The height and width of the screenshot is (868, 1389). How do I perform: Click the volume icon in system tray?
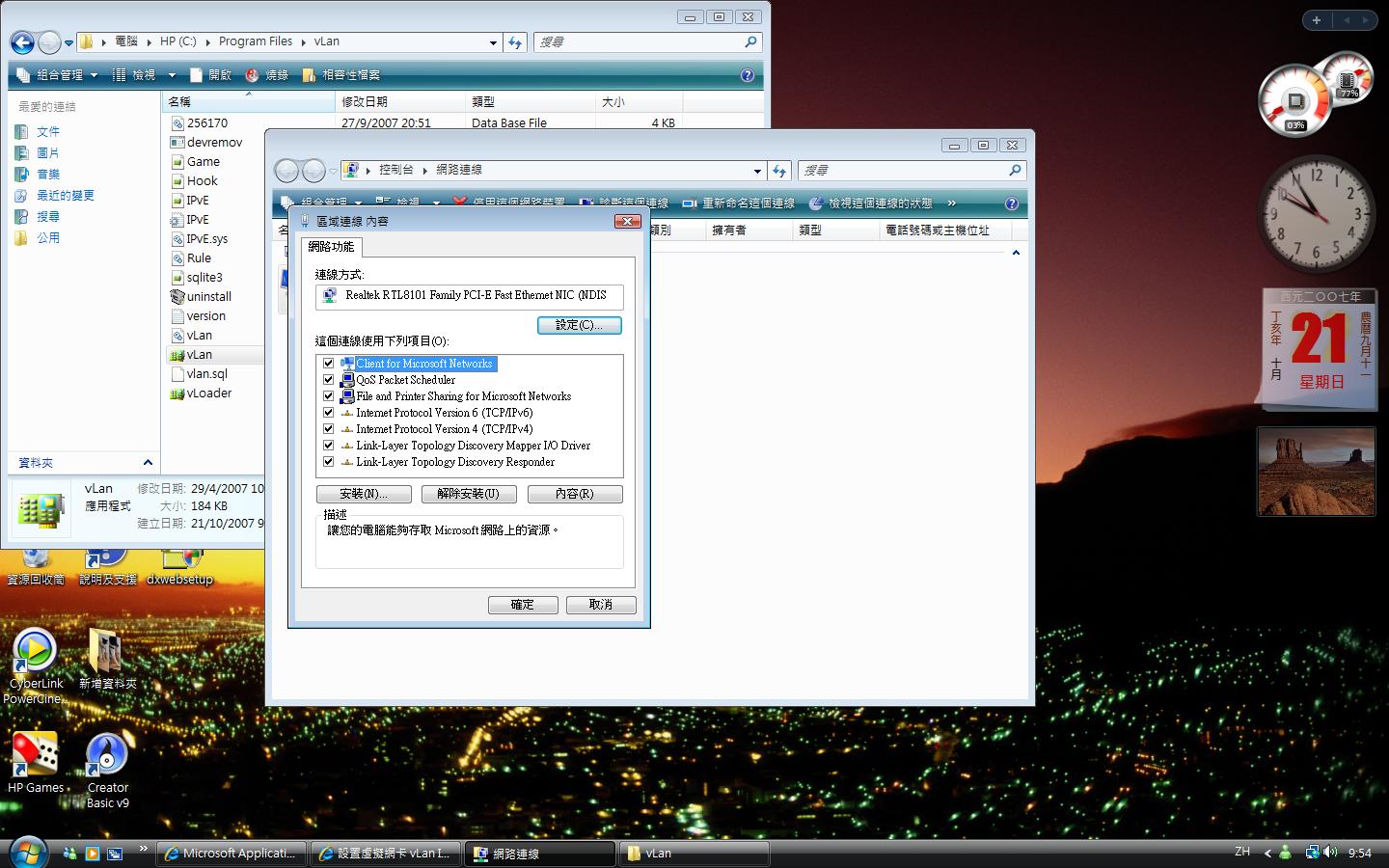(x=1331, y=853)
